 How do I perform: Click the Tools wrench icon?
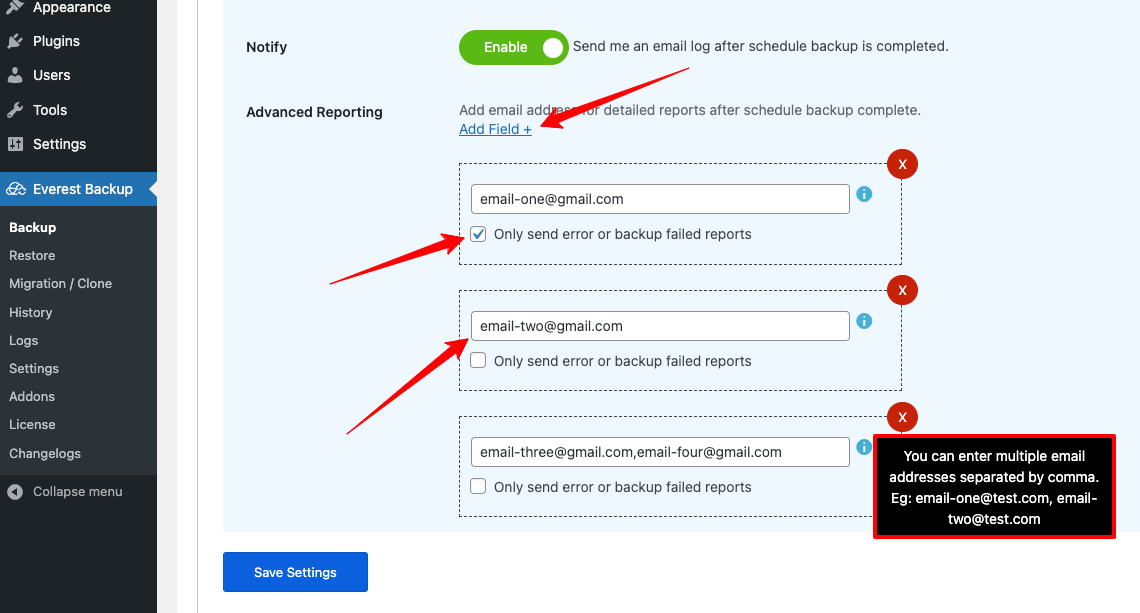[x=15, y=110]
